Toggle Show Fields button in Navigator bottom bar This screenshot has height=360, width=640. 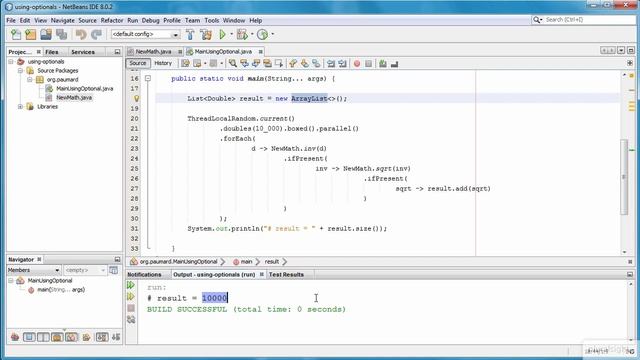tap(29, 337)
